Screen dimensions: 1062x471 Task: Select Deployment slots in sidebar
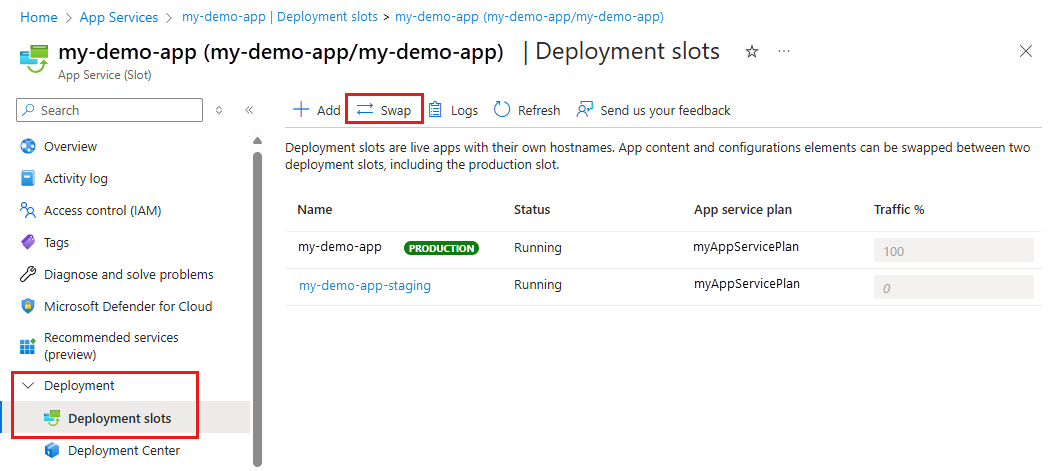(x=120, y=418)
